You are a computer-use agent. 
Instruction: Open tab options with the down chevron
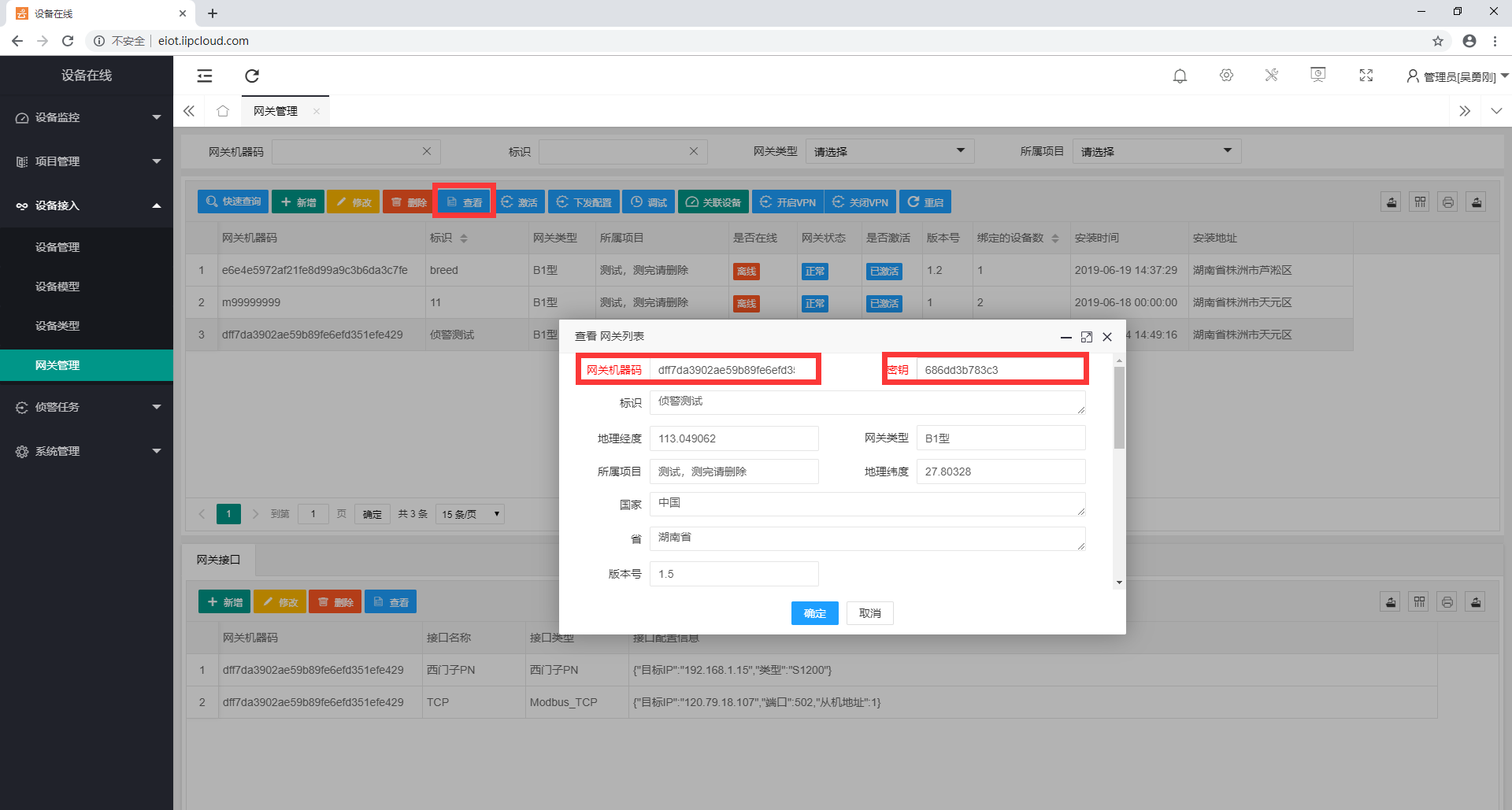[x=1496, y=111]
